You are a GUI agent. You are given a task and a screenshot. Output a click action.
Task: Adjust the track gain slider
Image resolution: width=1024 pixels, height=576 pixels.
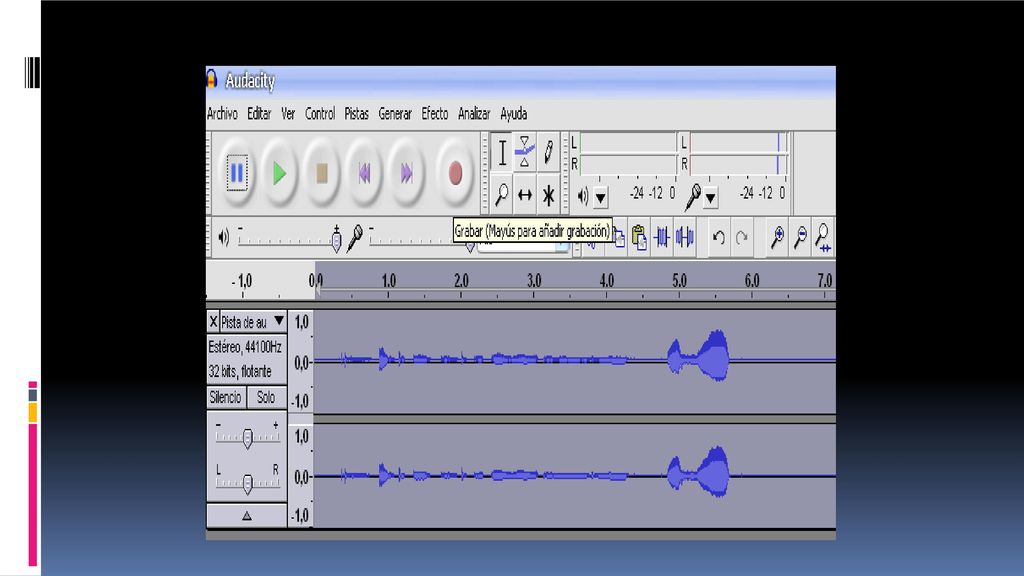point(248,438)
